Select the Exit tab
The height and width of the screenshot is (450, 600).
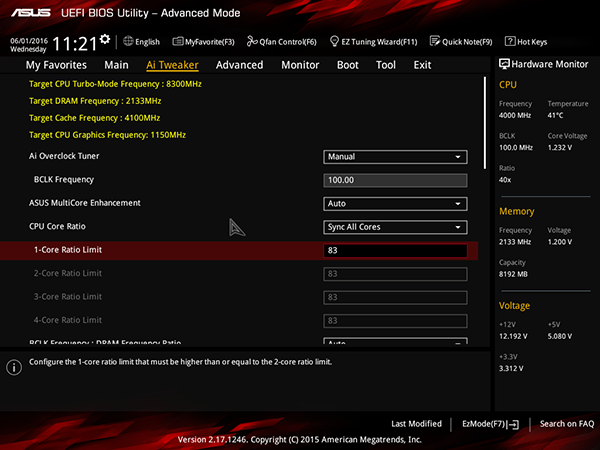point(422,65)
